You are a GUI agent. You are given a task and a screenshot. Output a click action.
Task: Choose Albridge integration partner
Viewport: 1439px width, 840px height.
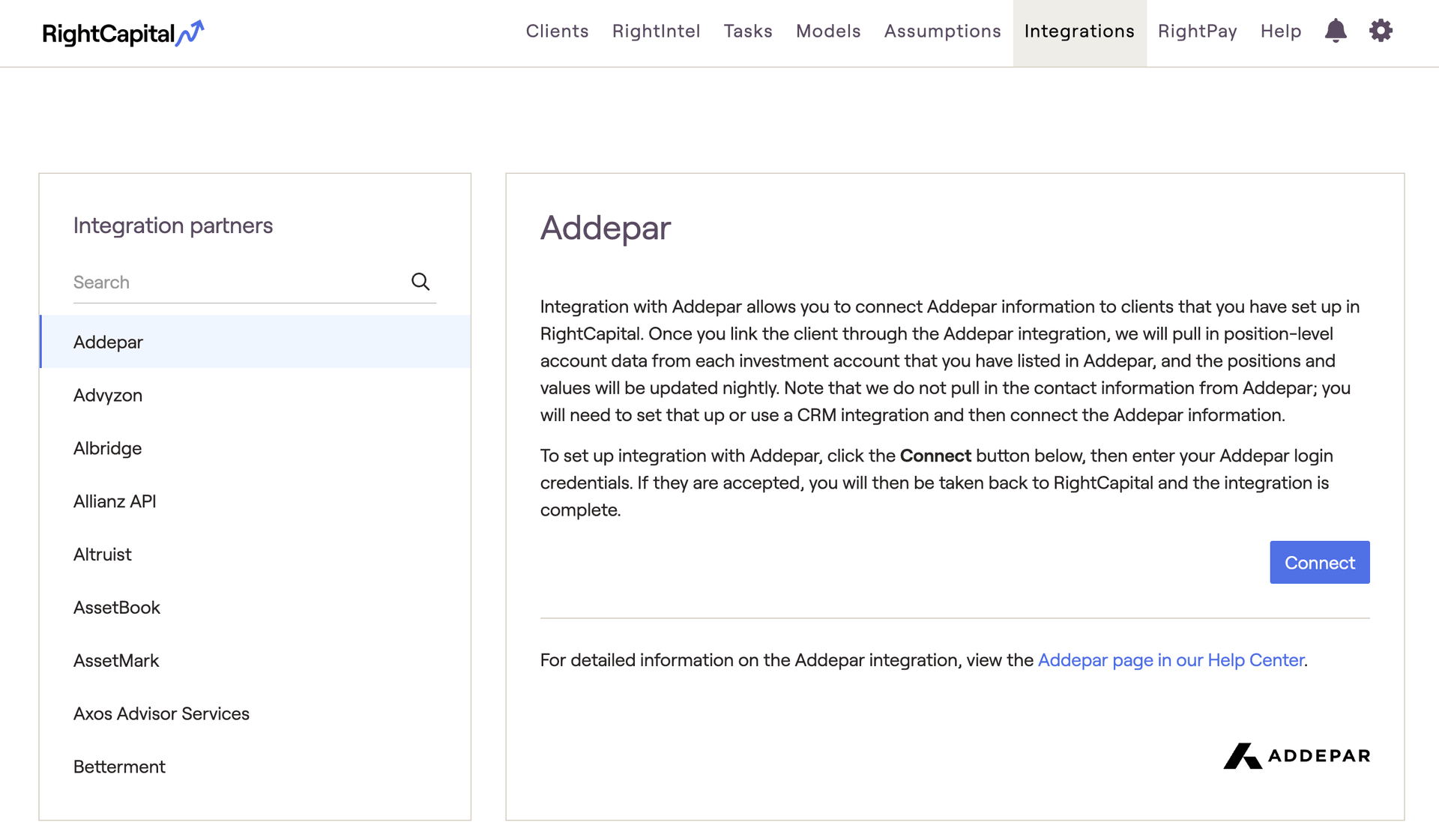255,448
